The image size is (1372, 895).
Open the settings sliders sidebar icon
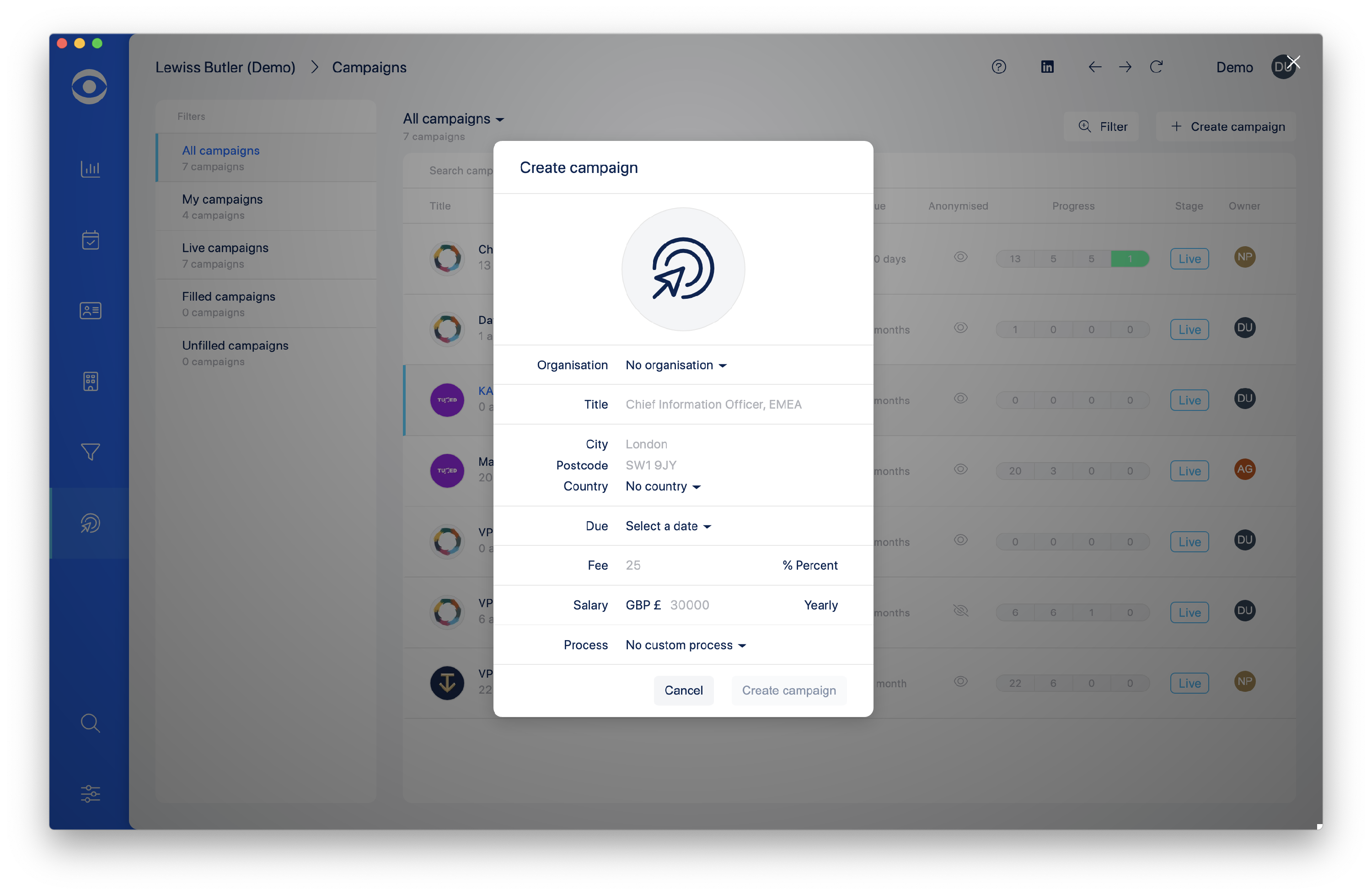(90, 793)
